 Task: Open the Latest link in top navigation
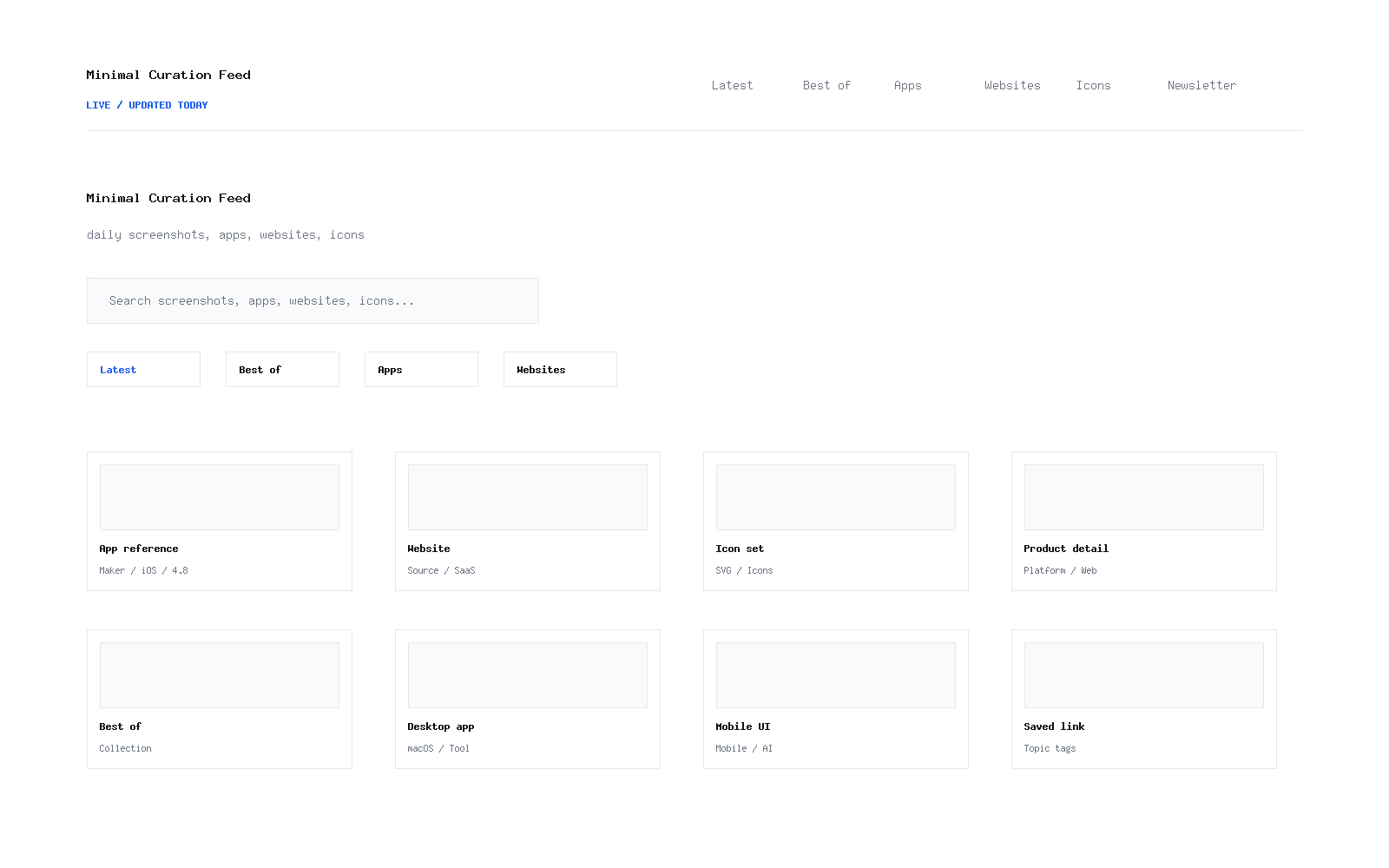(732, 85)
